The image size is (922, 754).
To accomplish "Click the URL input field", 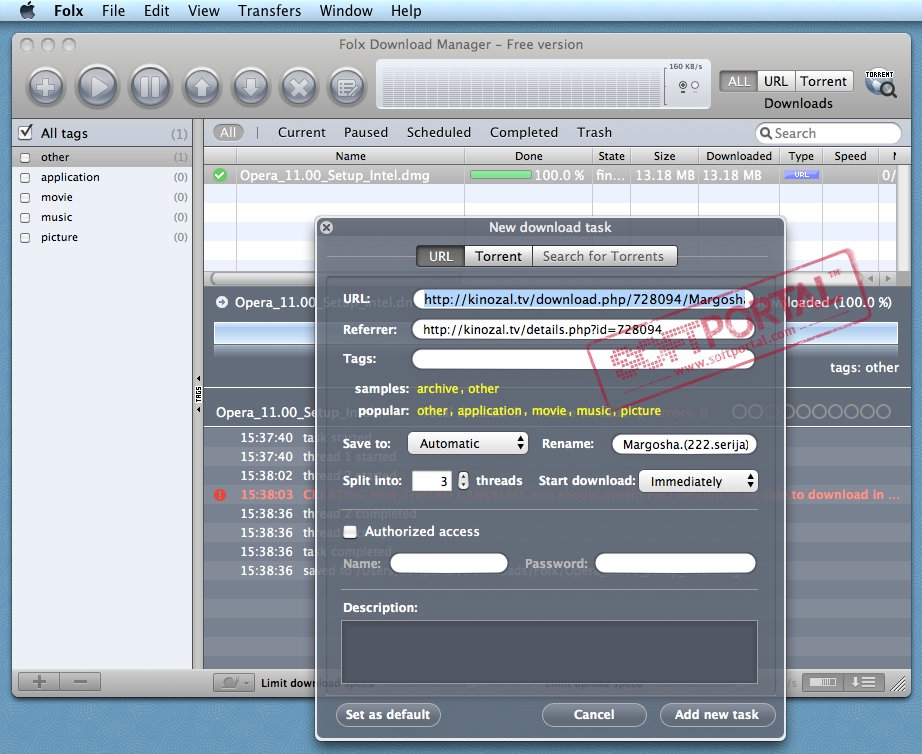I will (583, 299).
